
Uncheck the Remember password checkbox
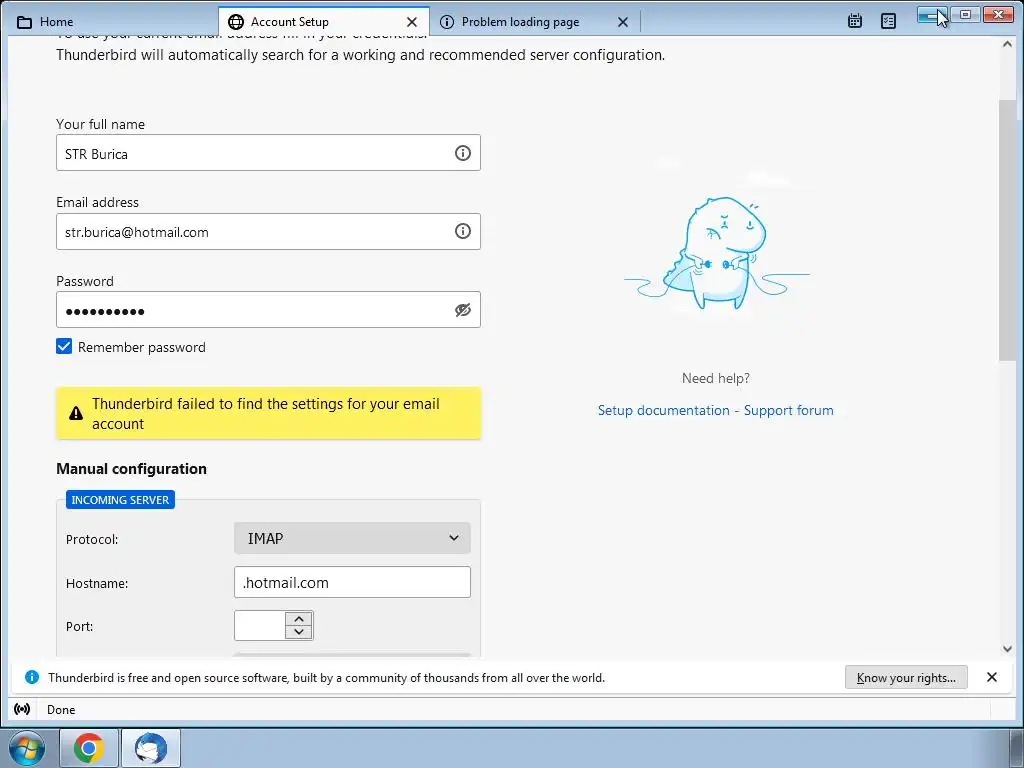coord(64,346)
